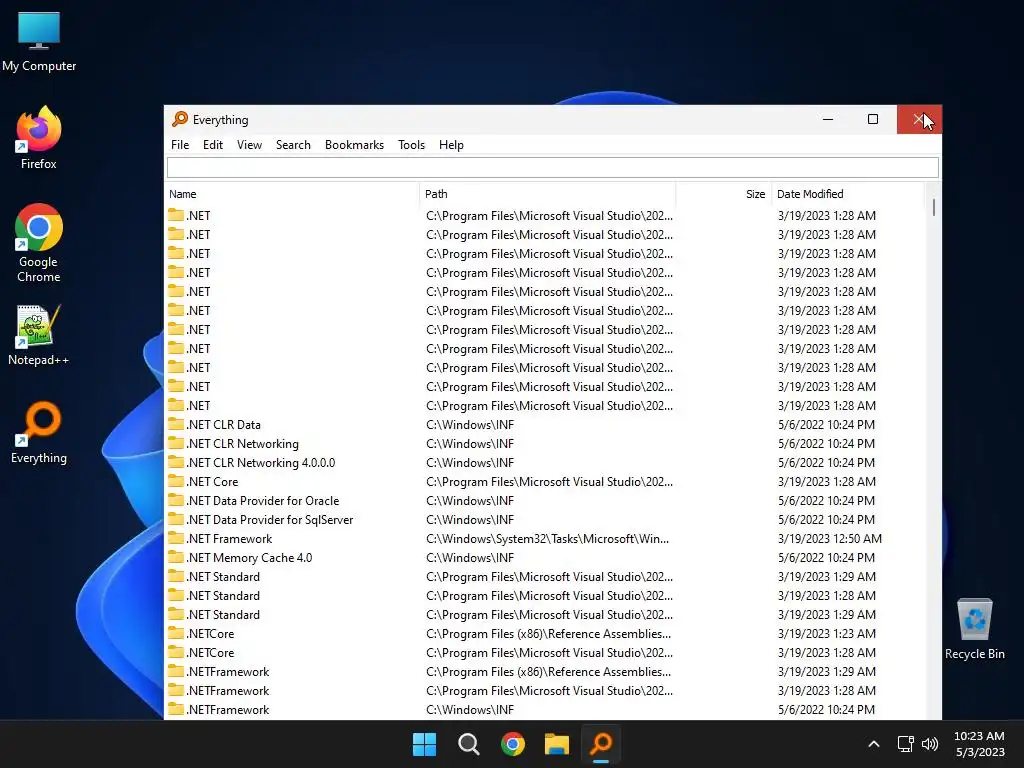
Task: Click folder icon of .NET Memory Cache 4.0
Action: [x=176, y=557]
